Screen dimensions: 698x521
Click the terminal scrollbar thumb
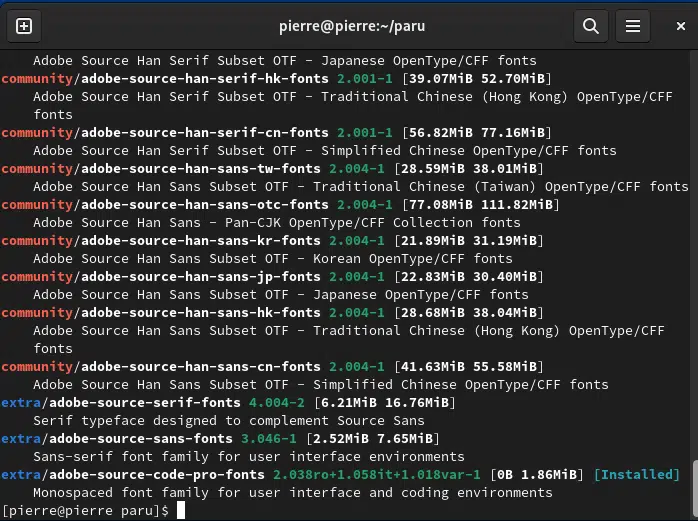pos(694,488)
